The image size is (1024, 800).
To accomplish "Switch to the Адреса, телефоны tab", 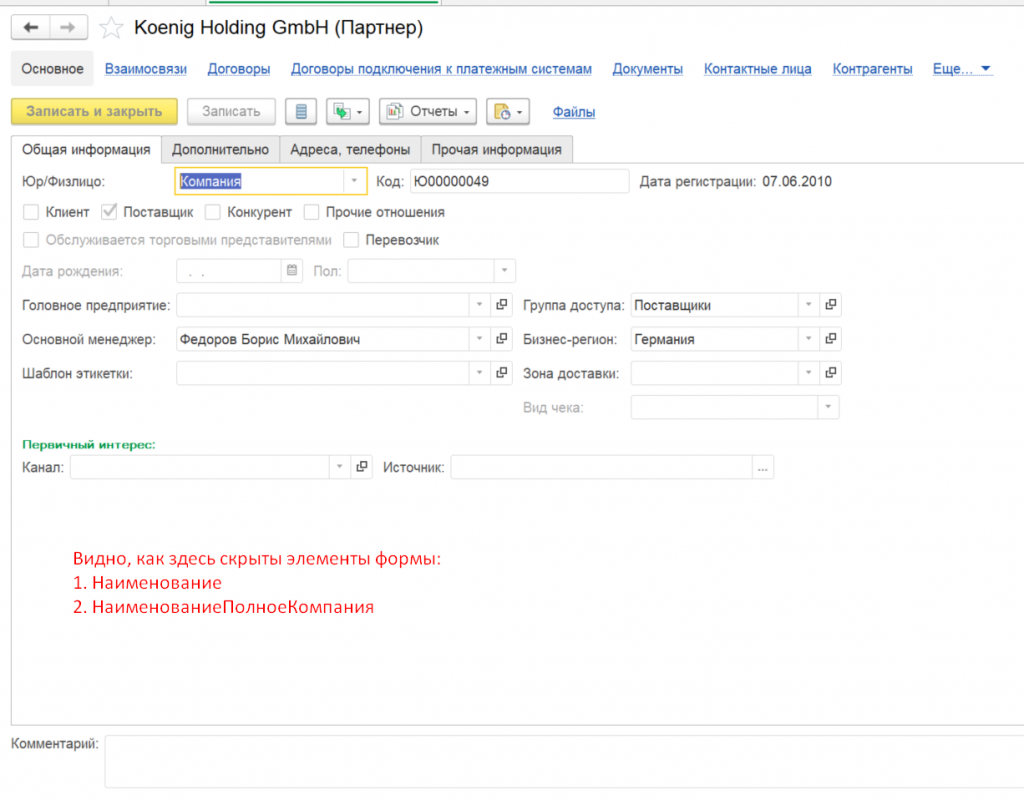I will click(350, 150).
